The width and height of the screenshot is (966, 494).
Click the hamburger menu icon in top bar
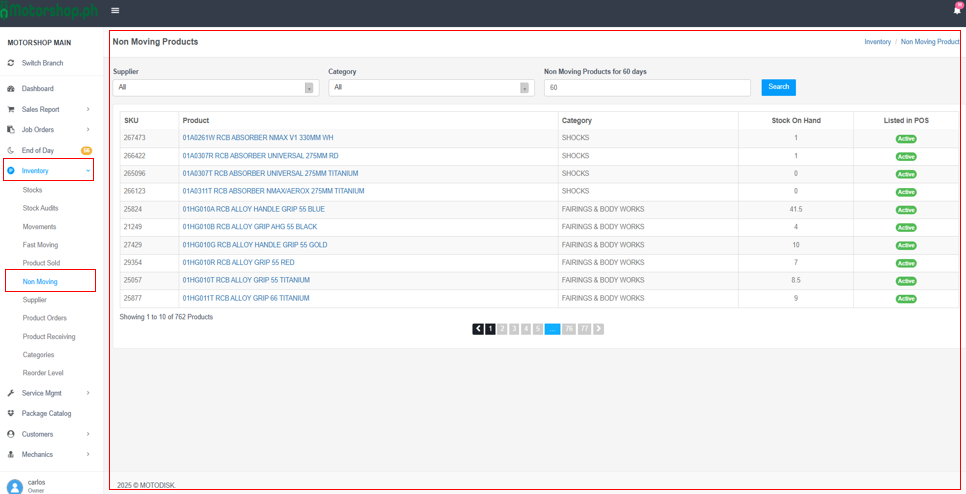click(115, 10)
